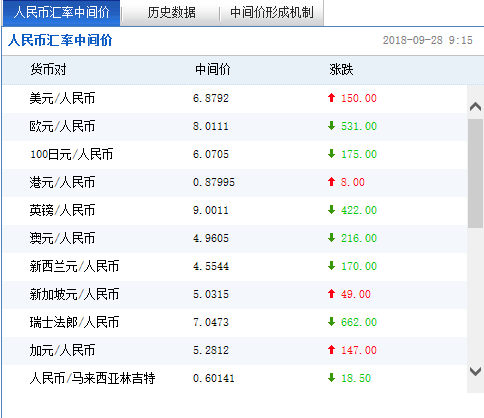
Task: Click the red up arrow in 加元/人民币 row
Action: point(331,350)
